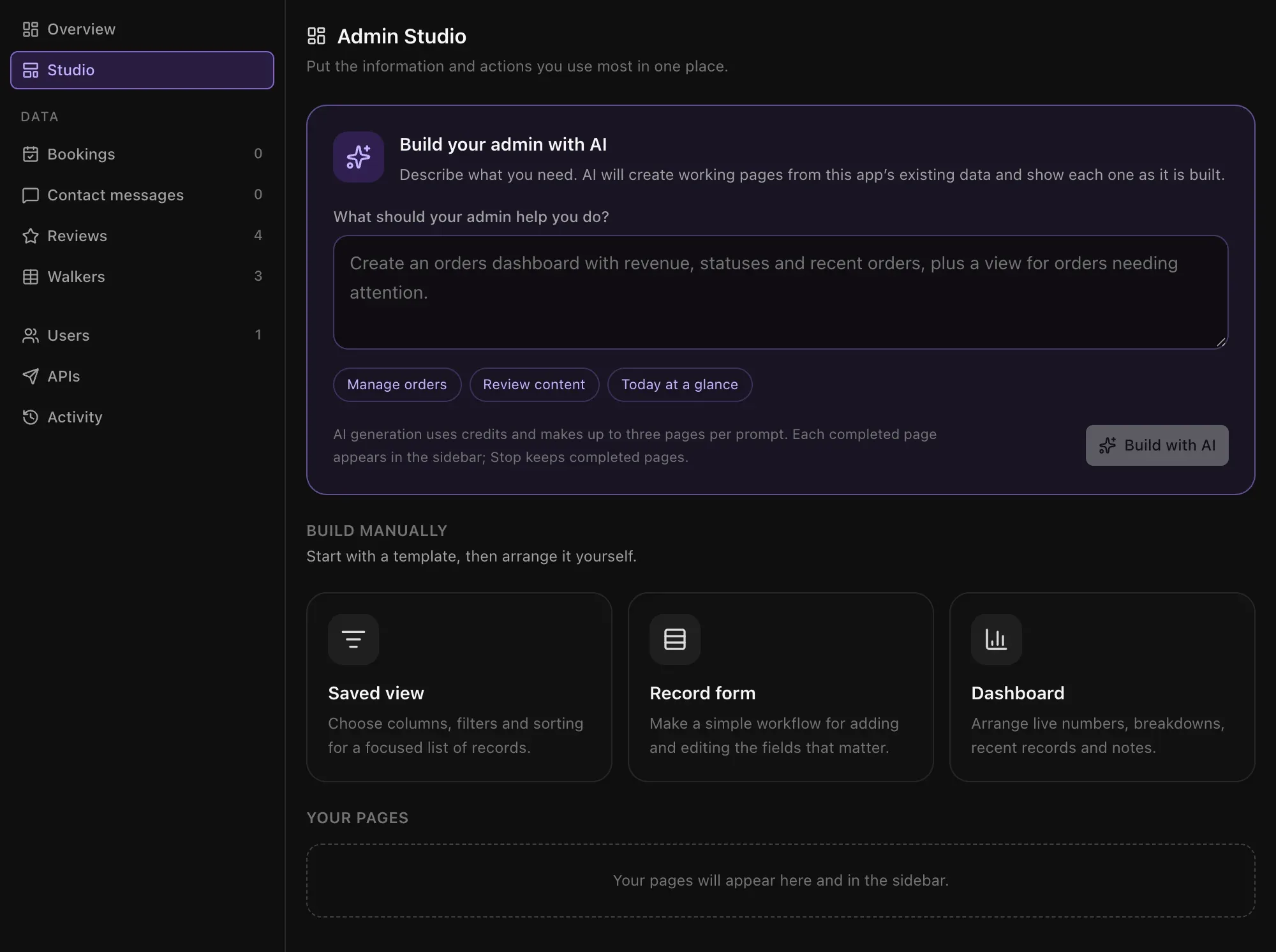Viewport: 1276px width, 952px height.
Task: Click the Record form rows icon
Action: pos(675,639)
